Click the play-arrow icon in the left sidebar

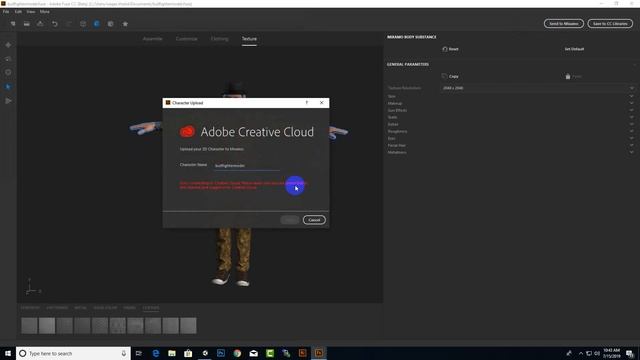click(8, 101)
